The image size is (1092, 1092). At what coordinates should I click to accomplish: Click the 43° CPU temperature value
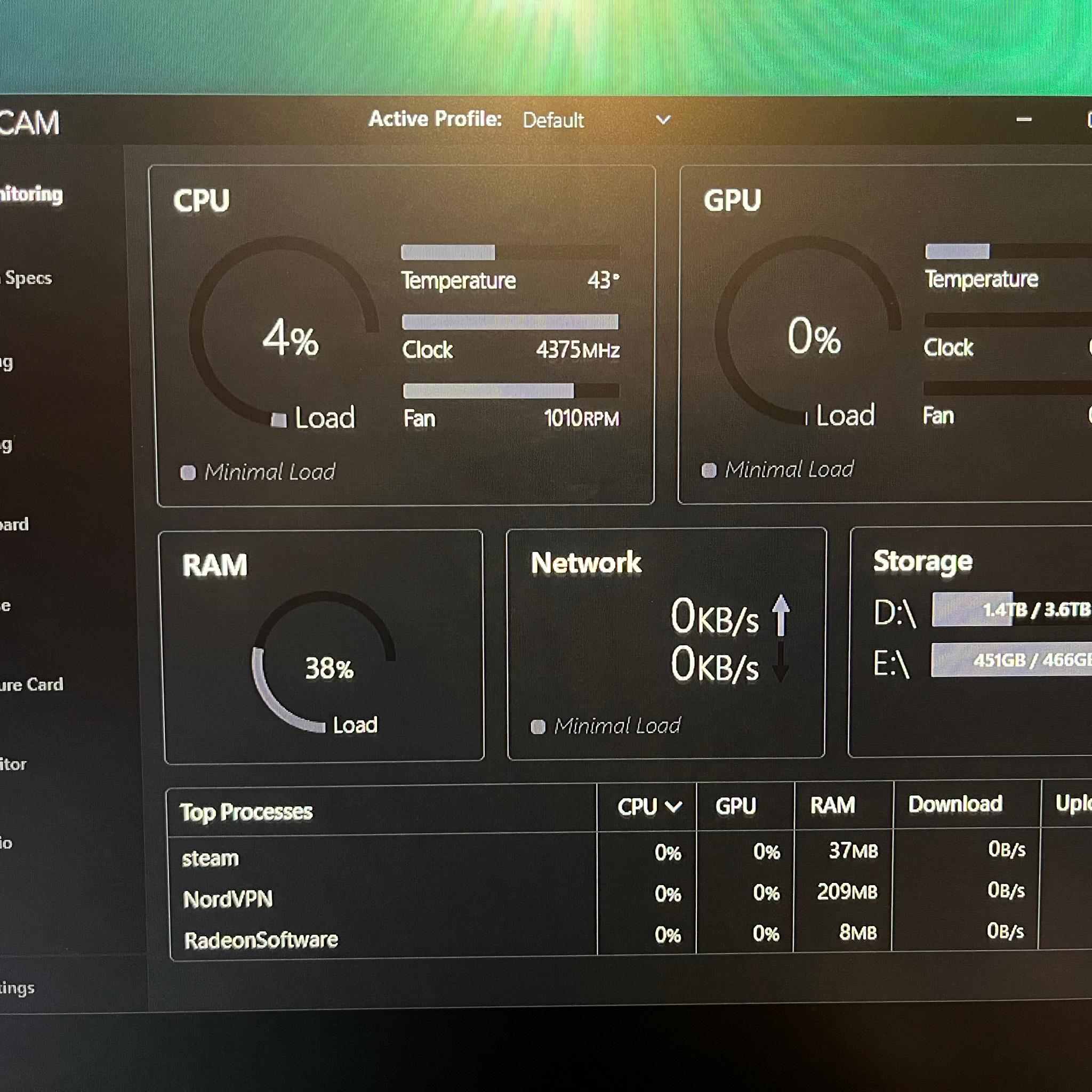tap(604, 280)
